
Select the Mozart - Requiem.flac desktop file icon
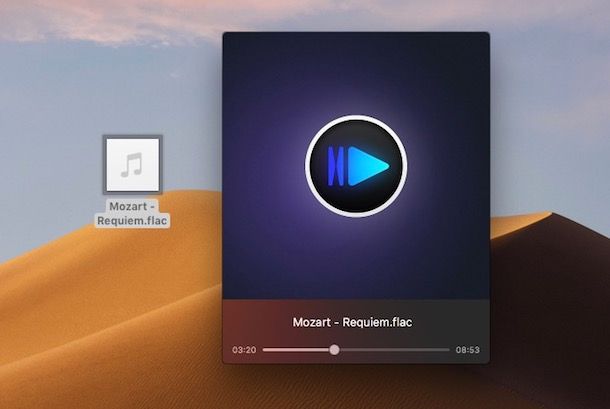click(x=133, y=165)
